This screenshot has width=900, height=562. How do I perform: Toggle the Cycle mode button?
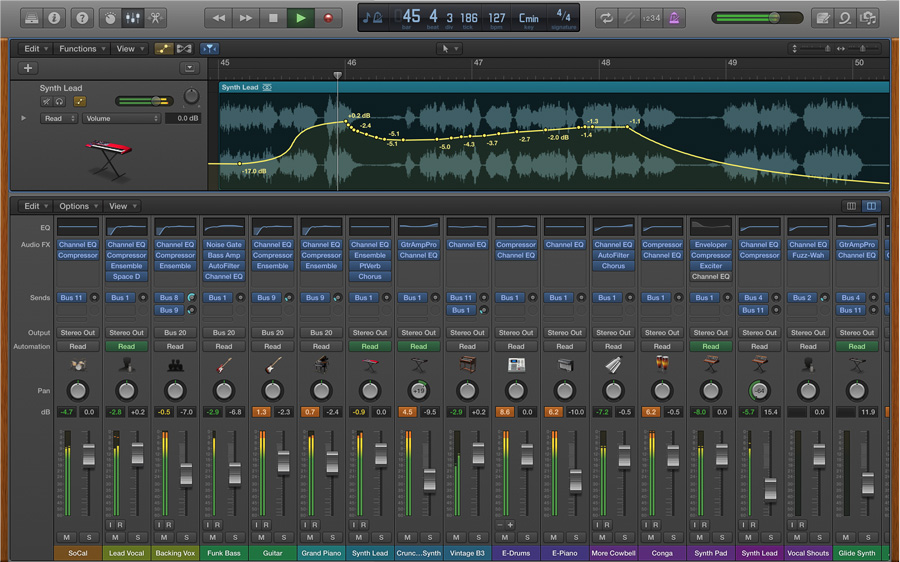[x=605, y=18]
